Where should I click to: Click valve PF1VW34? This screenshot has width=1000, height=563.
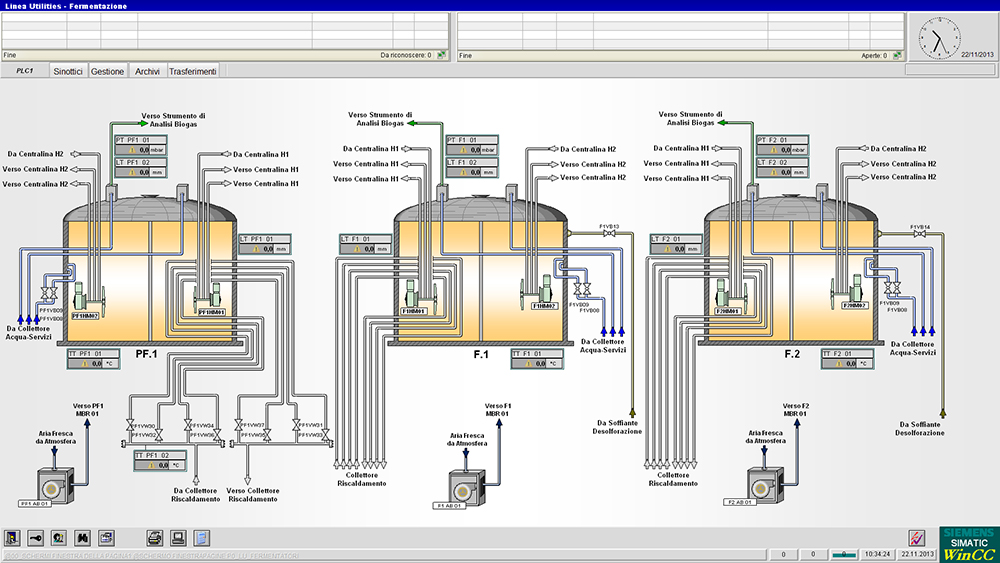coord(188,425)
